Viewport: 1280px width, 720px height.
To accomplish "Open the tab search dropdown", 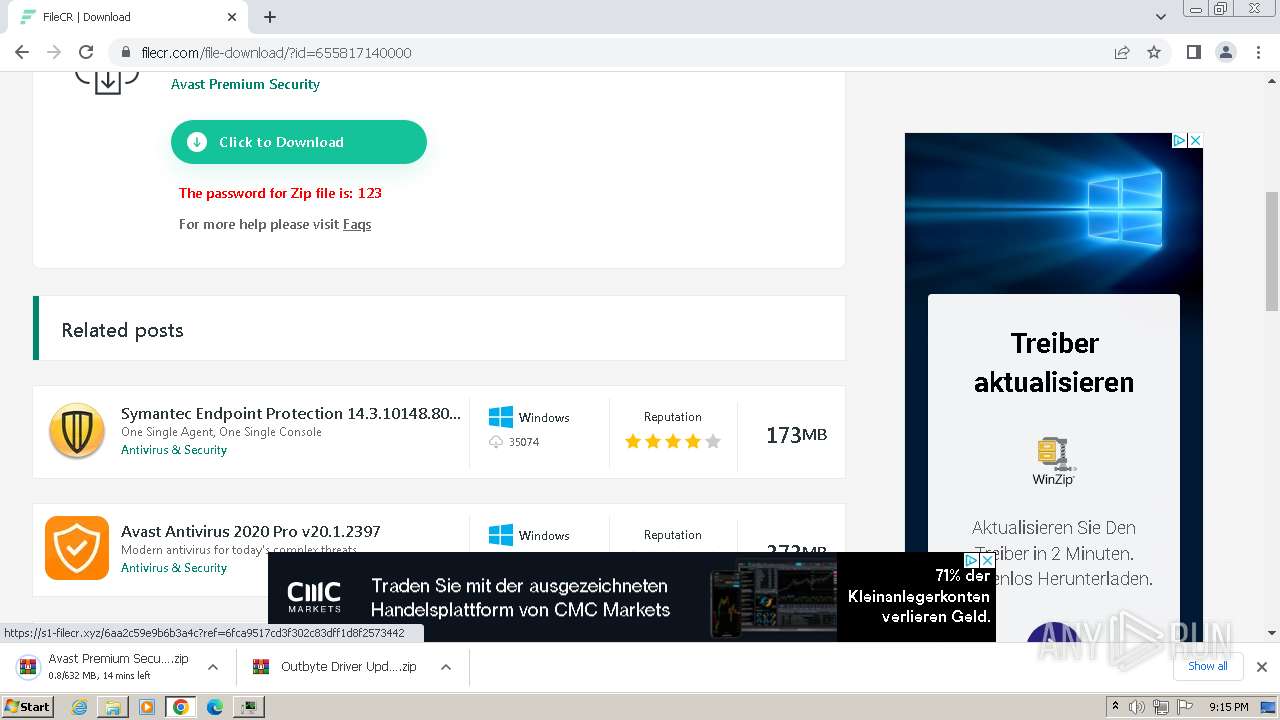I will coord(1161,17).
